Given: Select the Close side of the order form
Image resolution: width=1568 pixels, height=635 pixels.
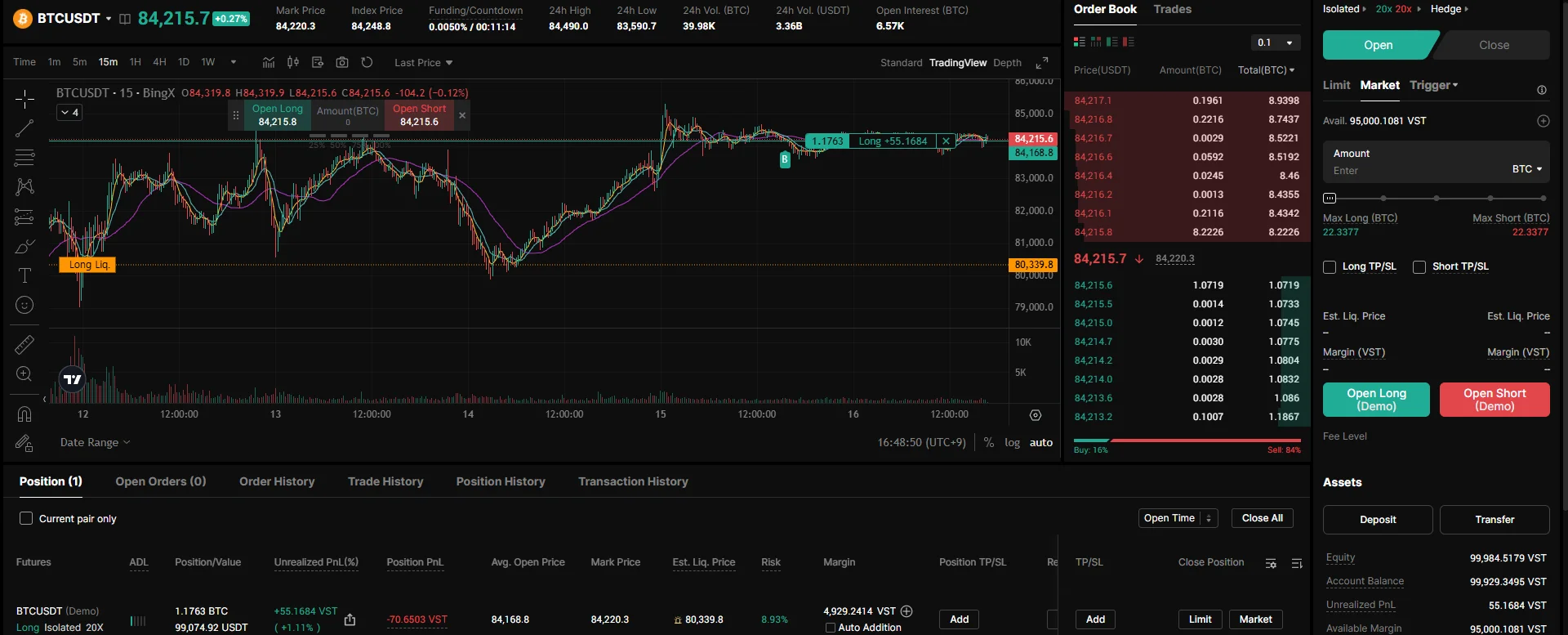Looking at the screenshot, I should coord(1494,45).
